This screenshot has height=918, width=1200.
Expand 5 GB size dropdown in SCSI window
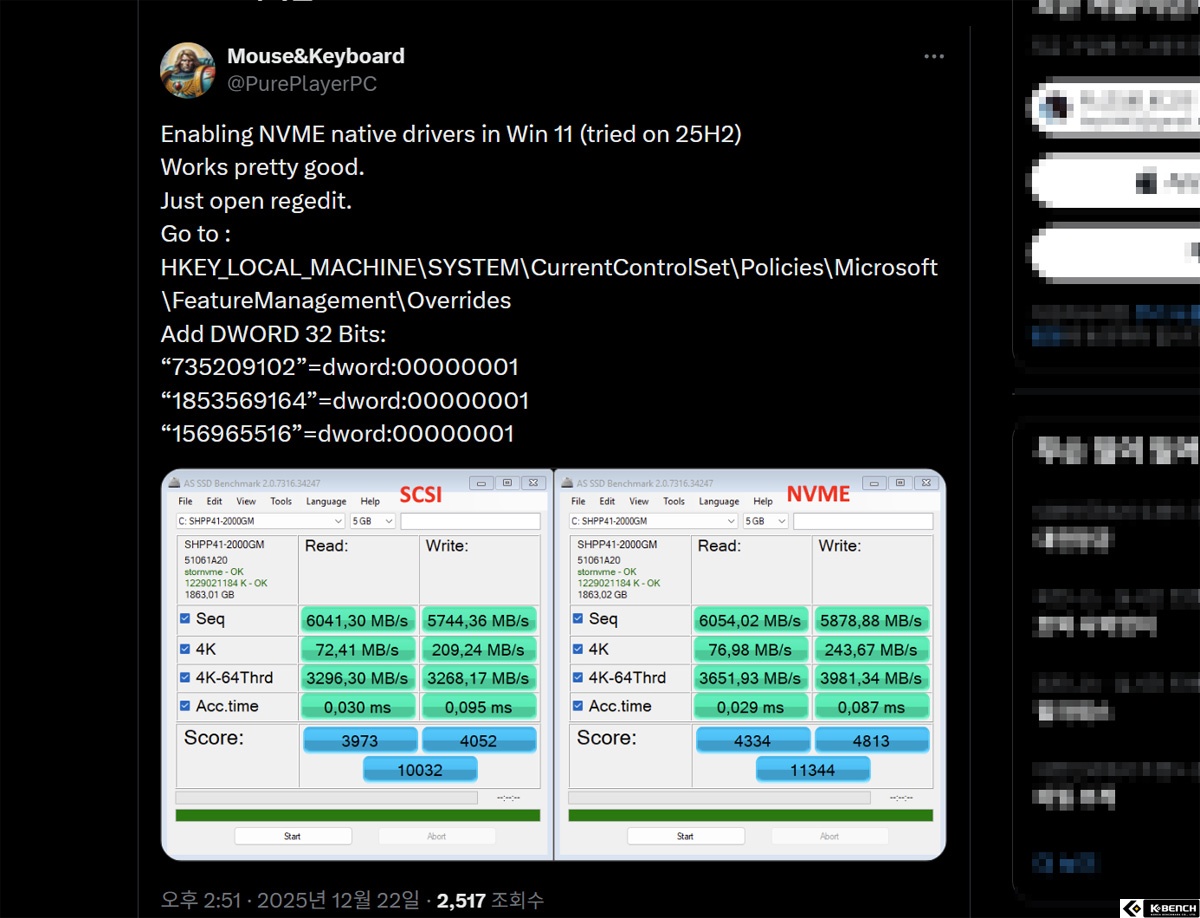tap(371, 521)
